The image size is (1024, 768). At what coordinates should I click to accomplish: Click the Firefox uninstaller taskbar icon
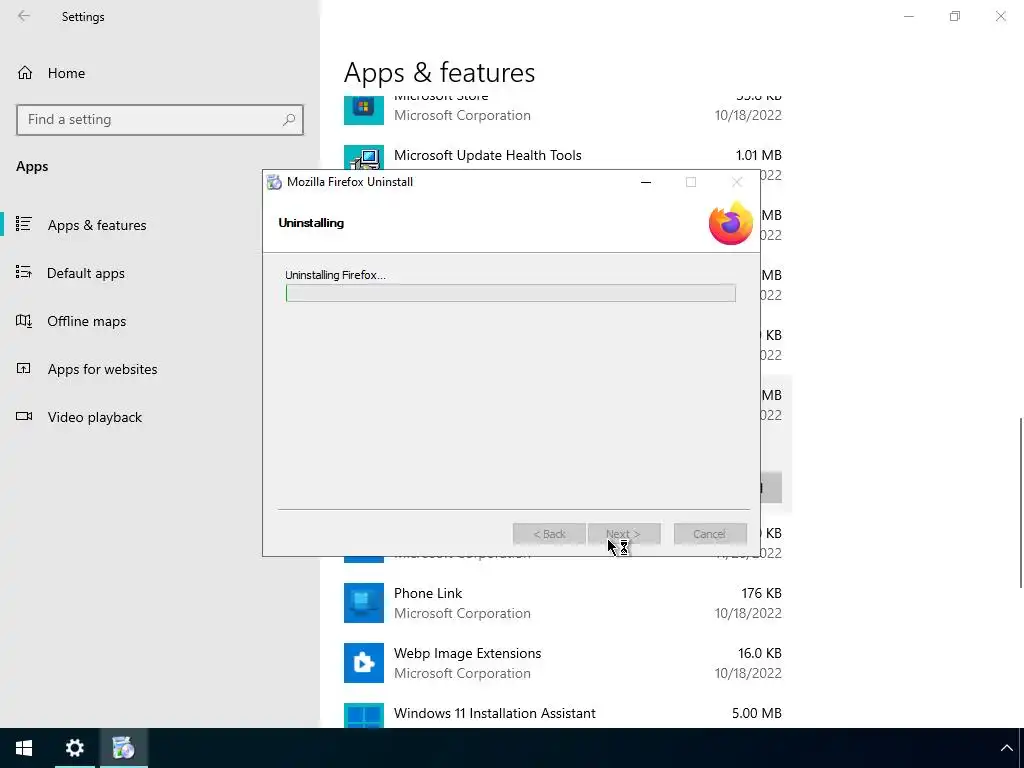click(x=123, y=748)
